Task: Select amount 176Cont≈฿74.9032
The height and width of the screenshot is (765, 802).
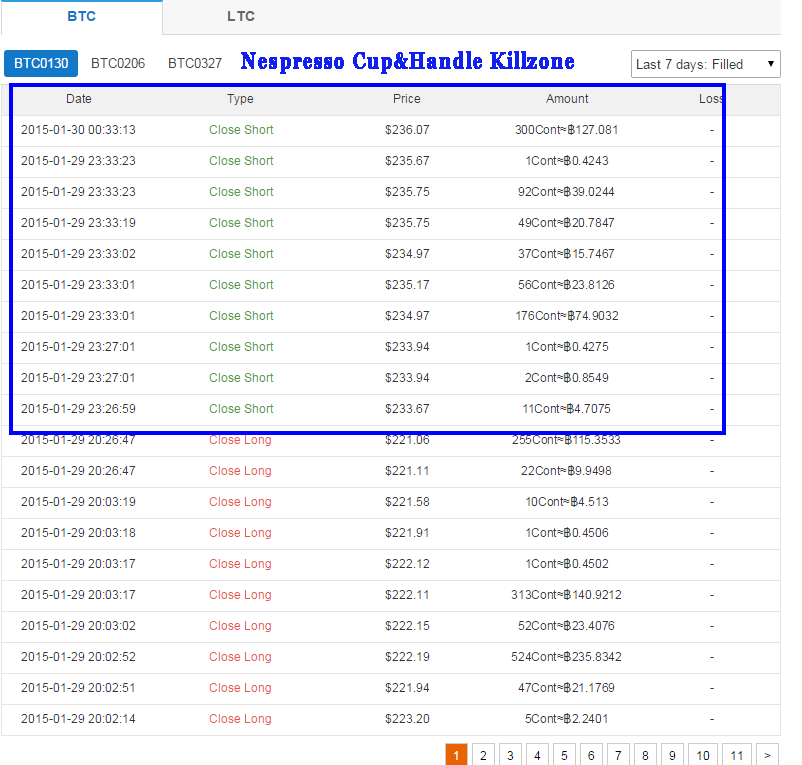Action: pyautogui.click(x=567, y=316)
